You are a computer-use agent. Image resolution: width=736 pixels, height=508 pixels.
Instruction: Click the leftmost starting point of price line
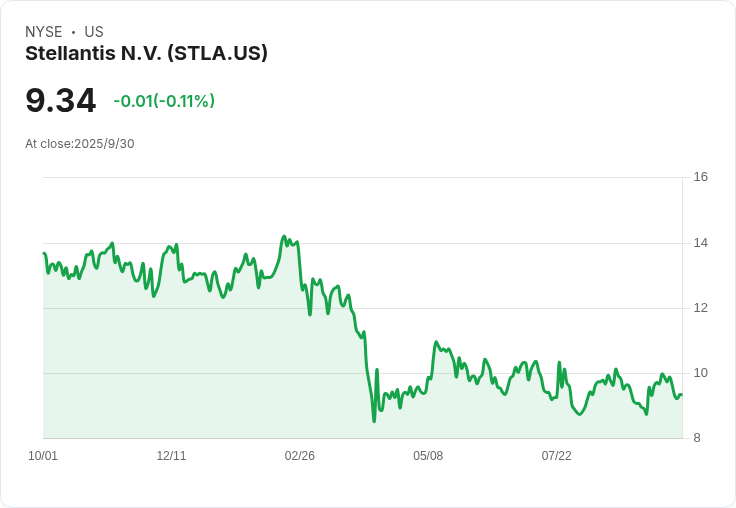click(44, 254)
